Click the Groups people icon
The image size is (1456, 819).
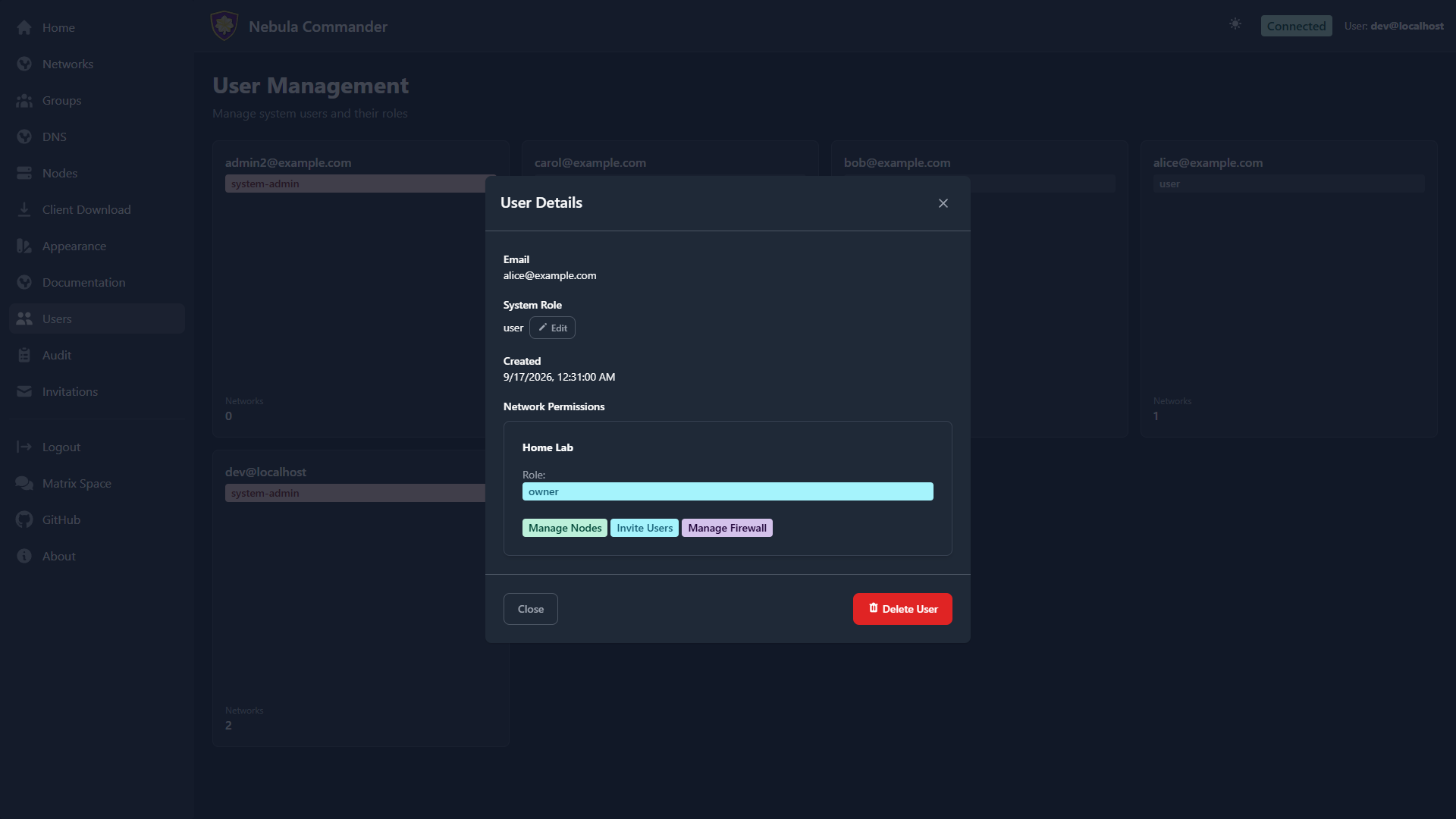pyautogui.click(x=24, y=100)
